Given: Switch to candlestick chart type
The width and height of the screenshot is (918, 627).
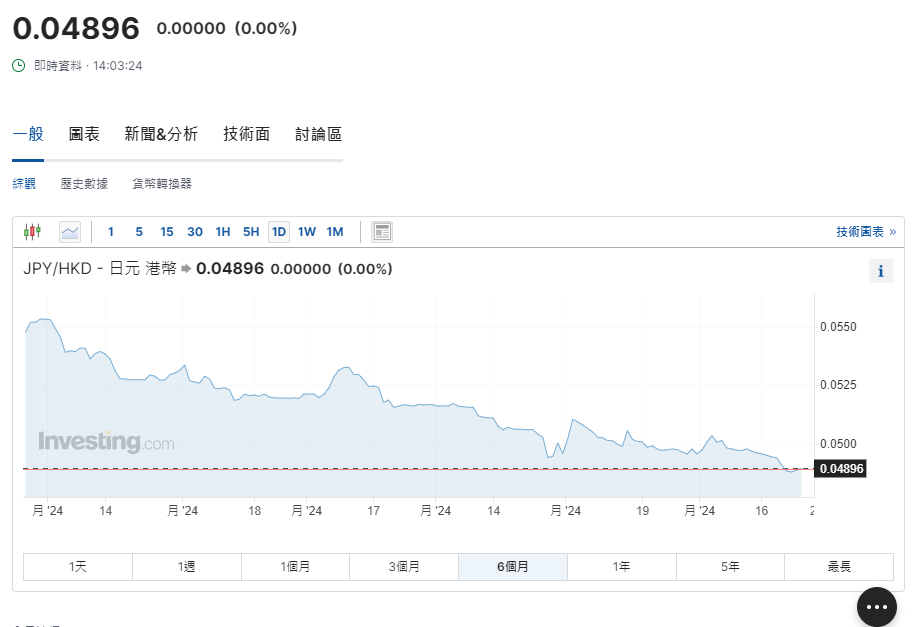Looking at the screenshot, I should [32, 232].
